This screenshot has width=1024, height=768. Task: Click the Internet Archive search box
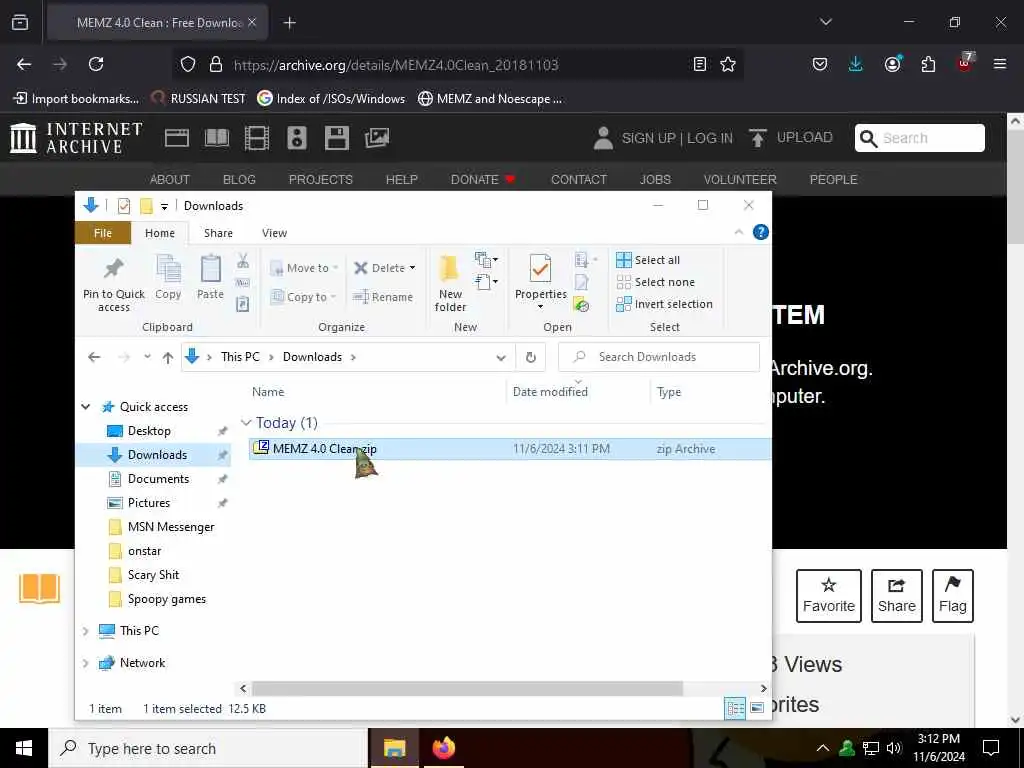(920, 138)
